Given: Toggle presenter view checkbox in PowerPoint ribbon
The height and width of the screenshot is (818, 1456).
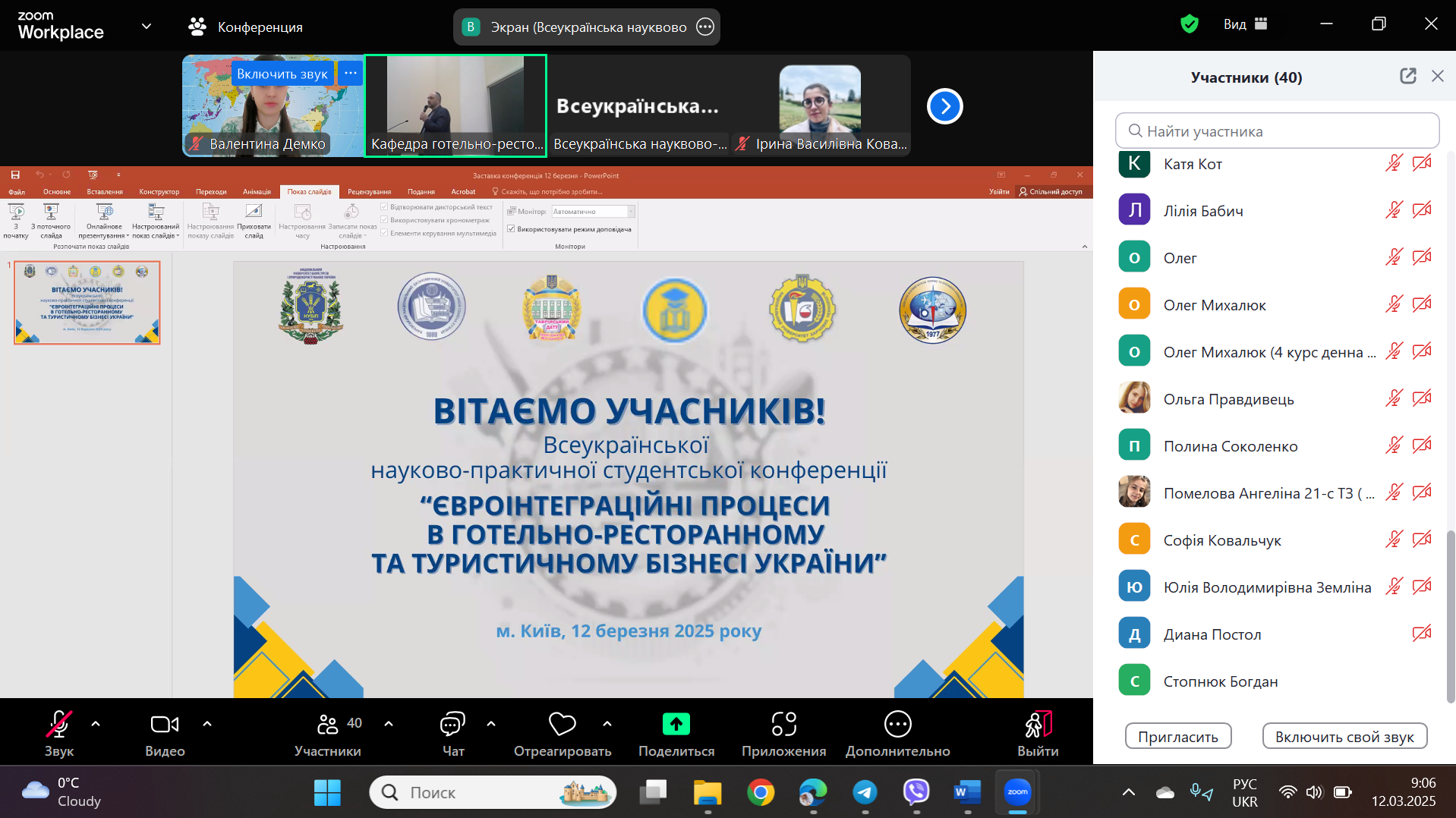Looking at the screenshot, I should click(511, 229).
